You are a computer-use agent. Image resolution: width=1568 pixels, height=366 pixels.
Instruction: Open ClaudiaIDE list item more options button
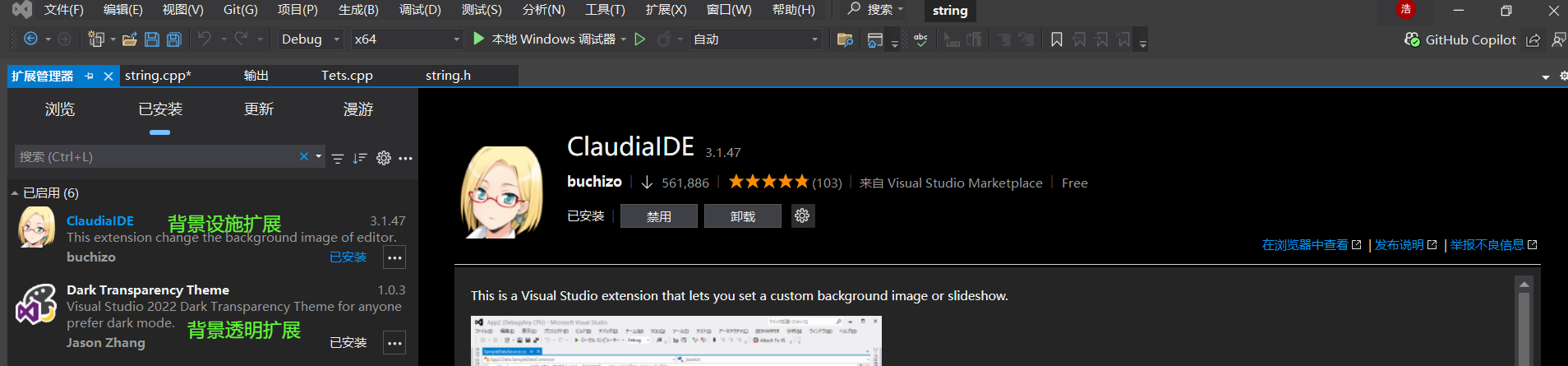click(x=394, y=257)
